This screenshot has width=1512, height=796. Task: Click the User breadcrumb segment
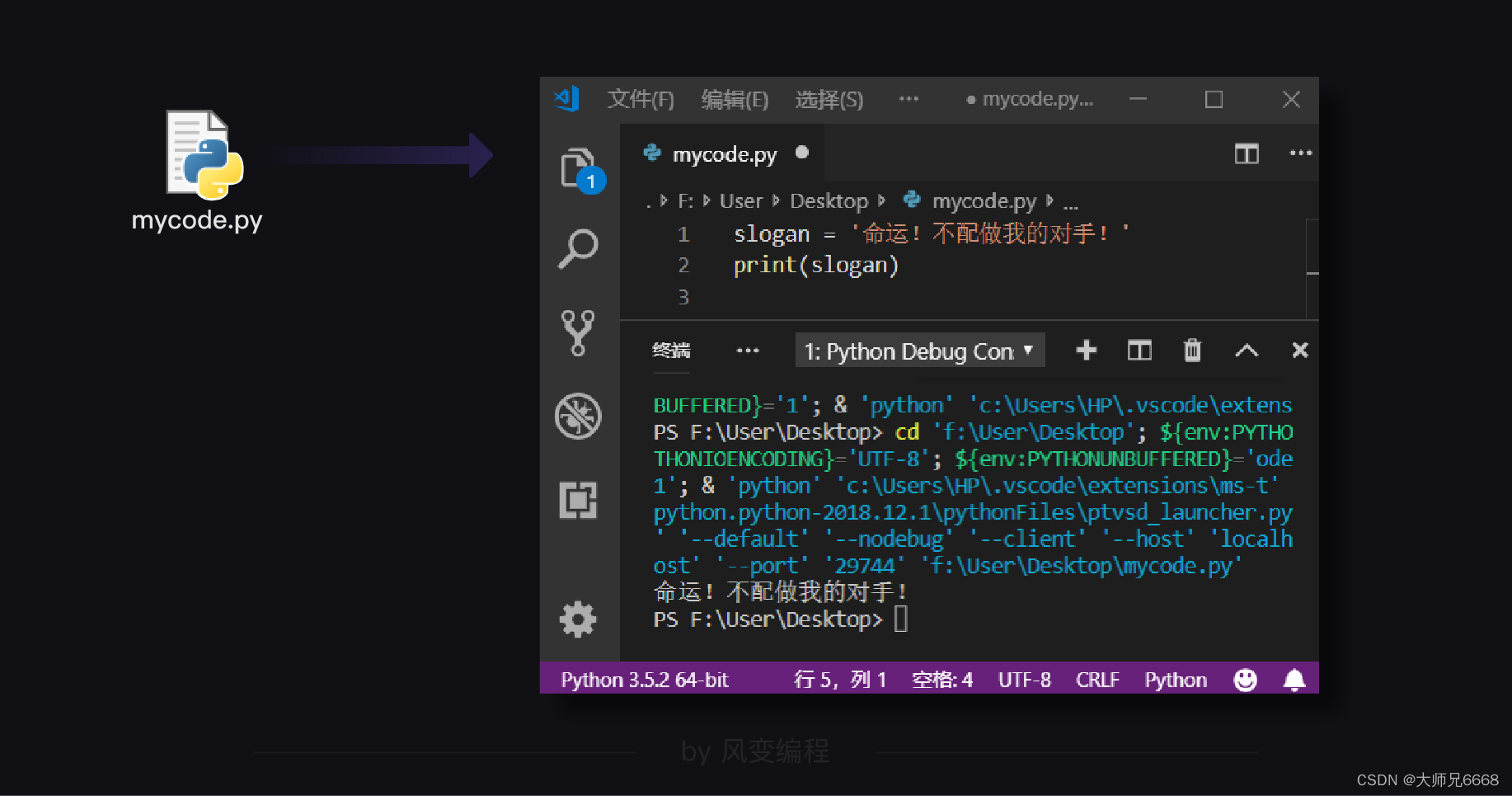point(741,201)
